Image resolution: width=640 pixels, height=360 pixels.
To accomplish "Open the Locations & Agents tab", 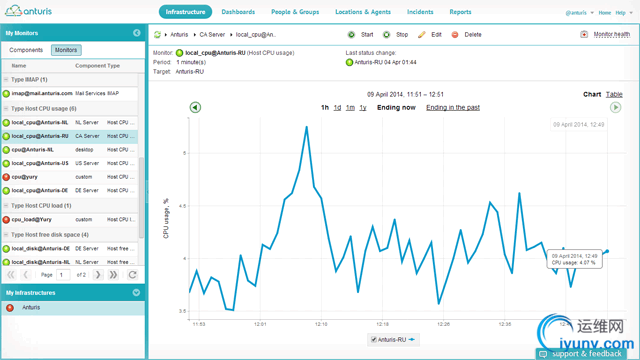I will click(363, 12).
